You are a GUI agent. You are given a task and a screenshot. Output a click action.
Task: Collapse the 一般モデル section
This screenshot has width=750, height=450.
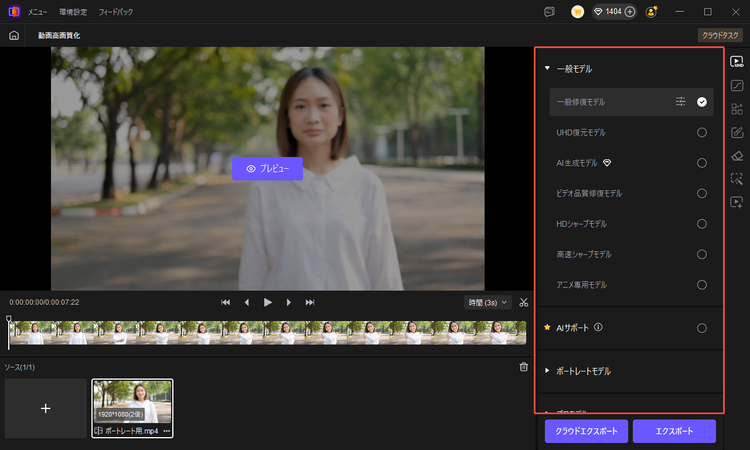coord(547,68)
